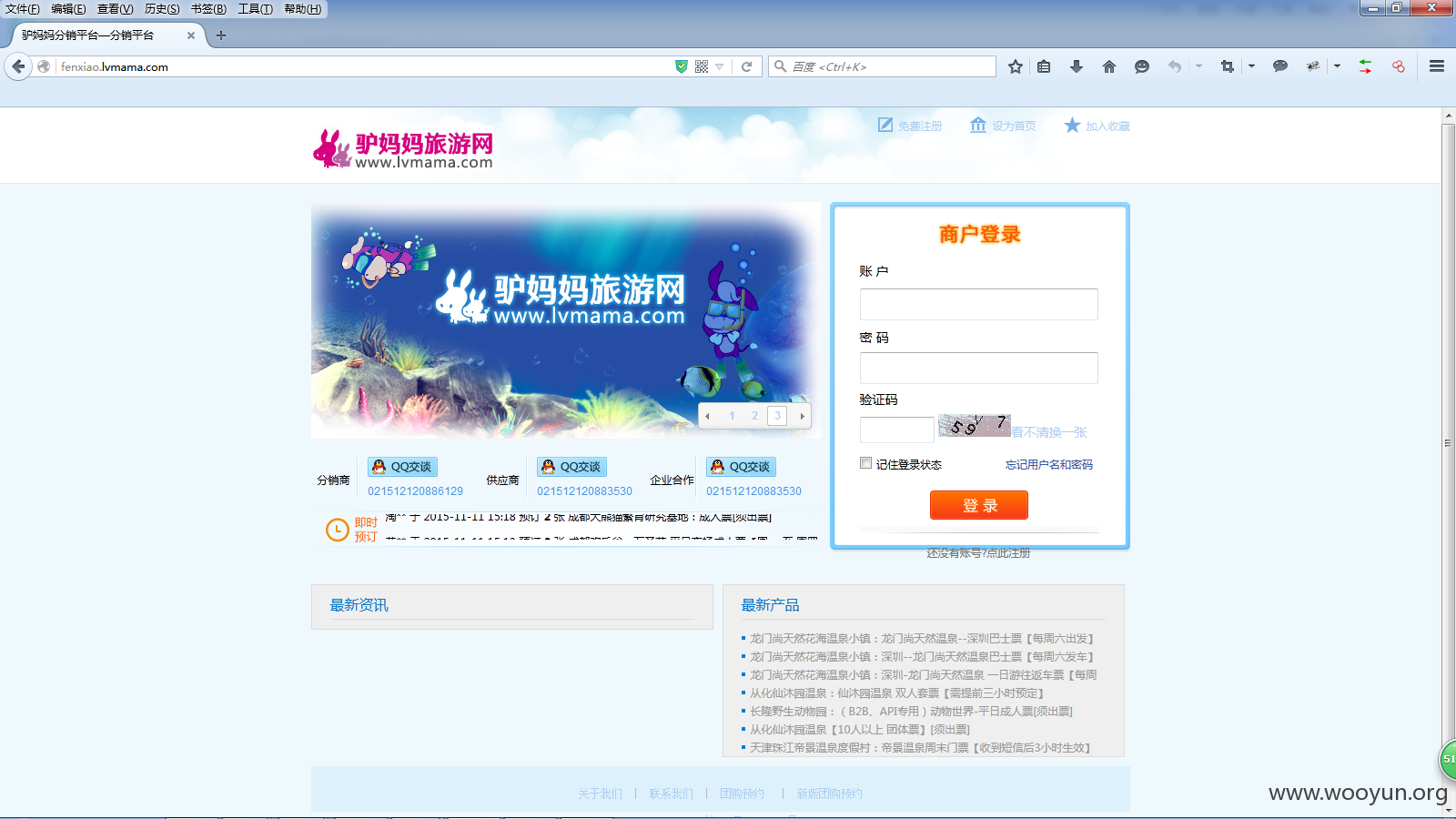Viewport: 1456px width, 819px height.
Task: Click QQ chat button for enterprise cooperation
Action: 741,467
